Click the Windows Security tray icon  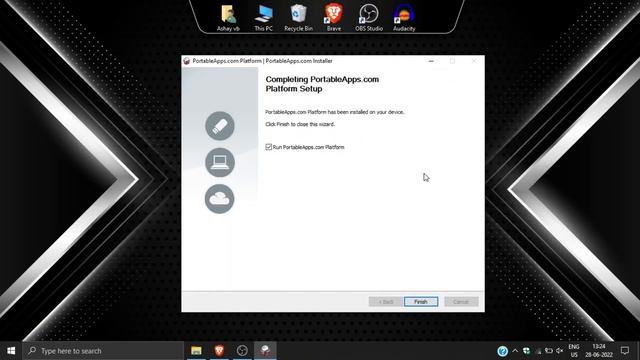527,351
